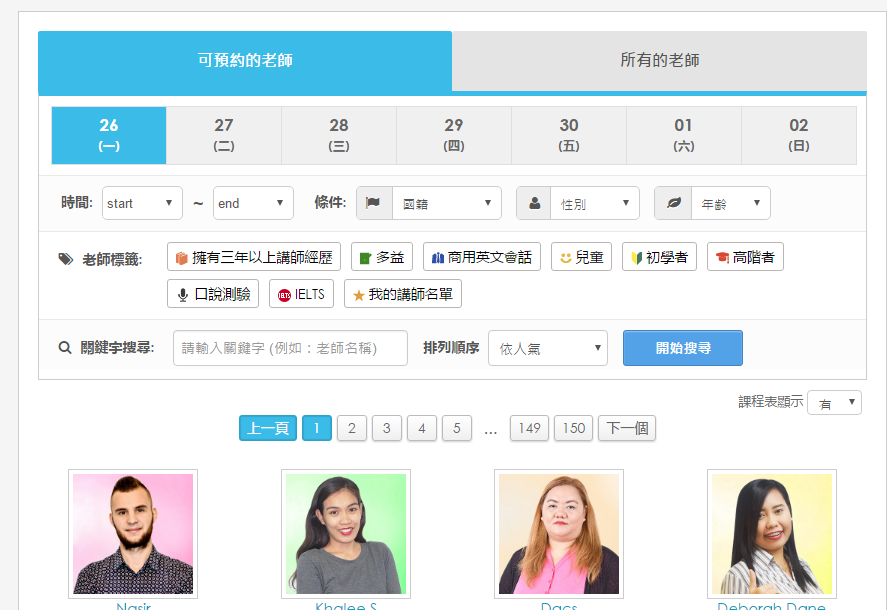Select the 兒童 smiley tag

click(x=580, y=257)
